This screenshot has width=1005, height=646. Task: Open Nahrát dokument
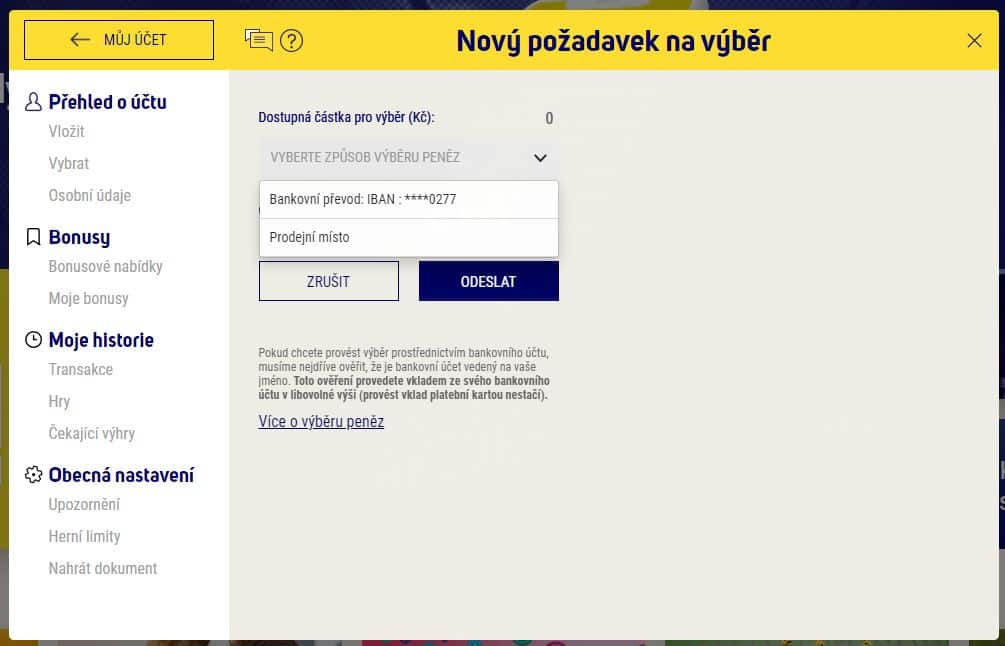[103, 569]
